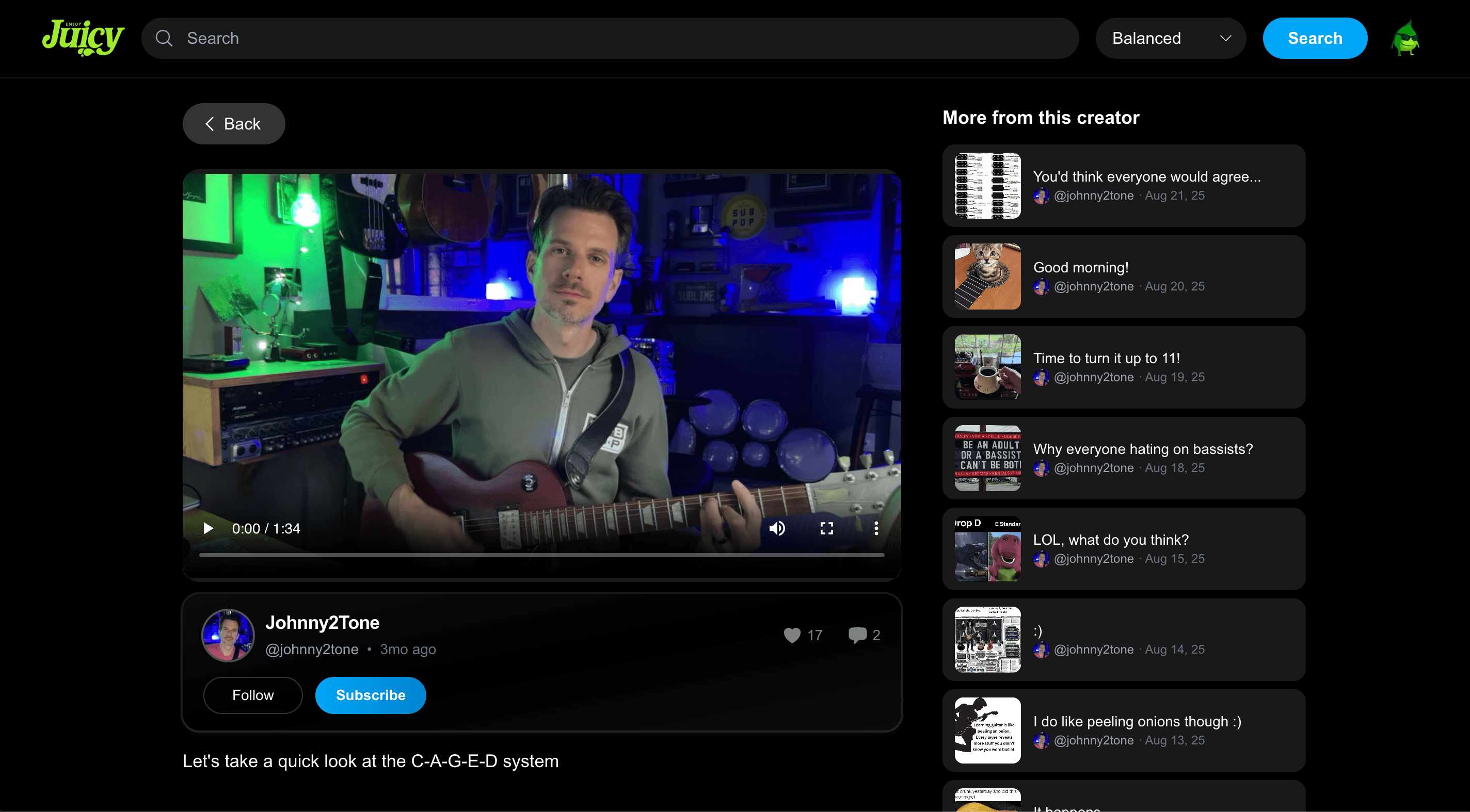Play the video
Screen dimensions: 1470x812
209,529
